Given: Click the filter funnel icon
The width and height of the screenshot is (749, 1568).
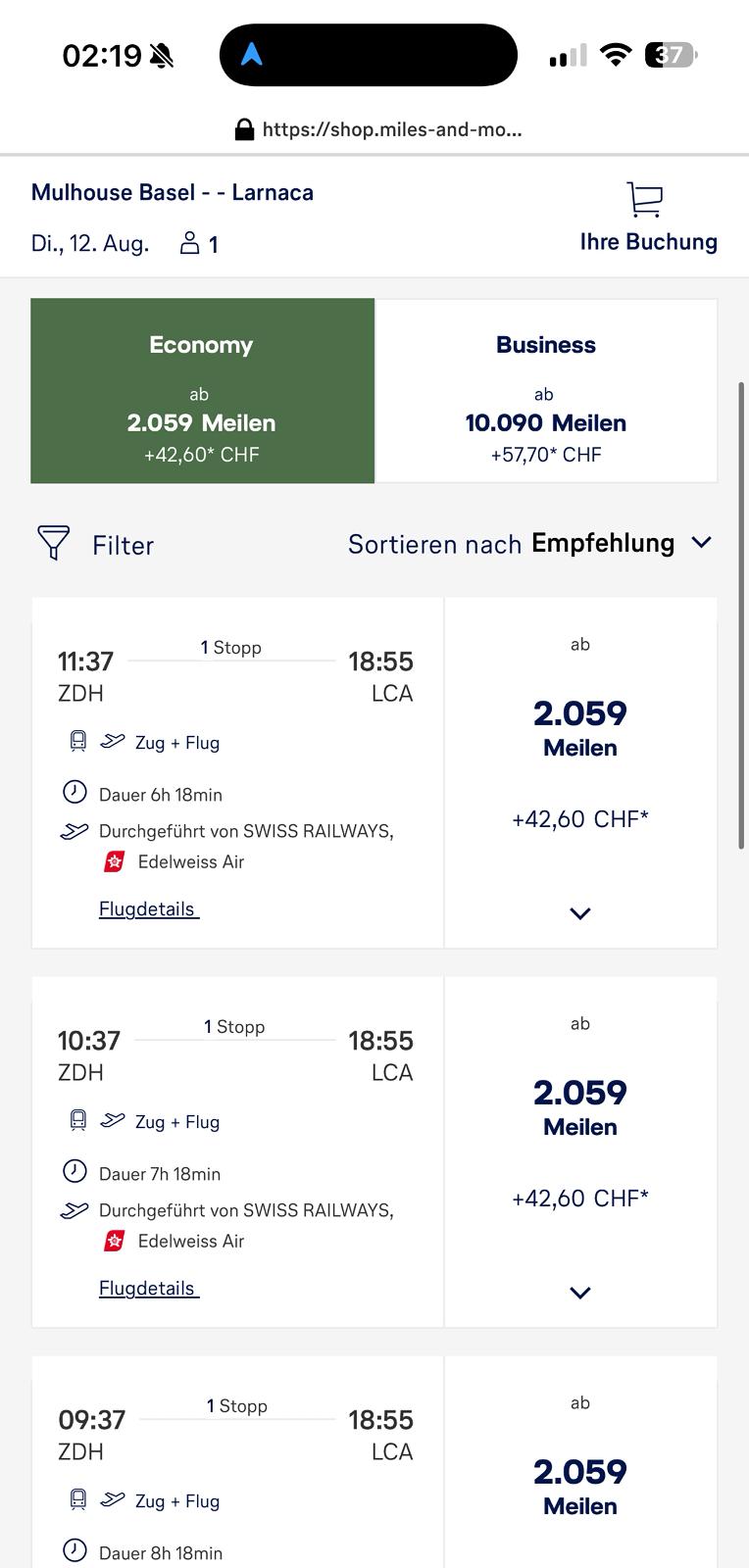Looking at the screenshot, I should [x=53, y=543].
